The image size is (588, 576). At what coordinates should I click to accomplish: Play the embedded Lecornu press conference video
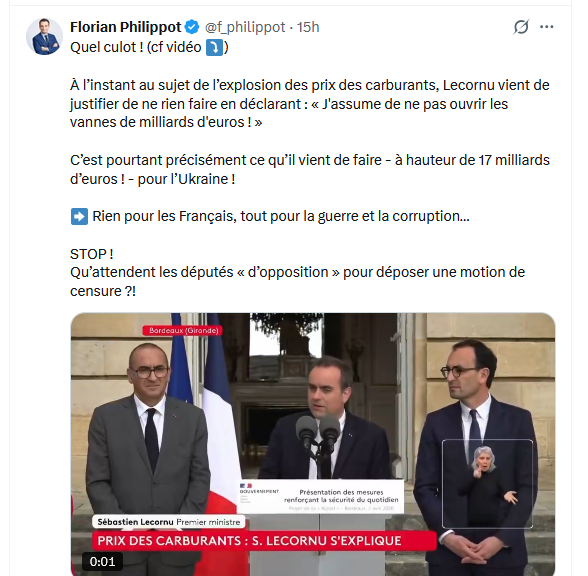pyautogui.click(x=313, y=444)
